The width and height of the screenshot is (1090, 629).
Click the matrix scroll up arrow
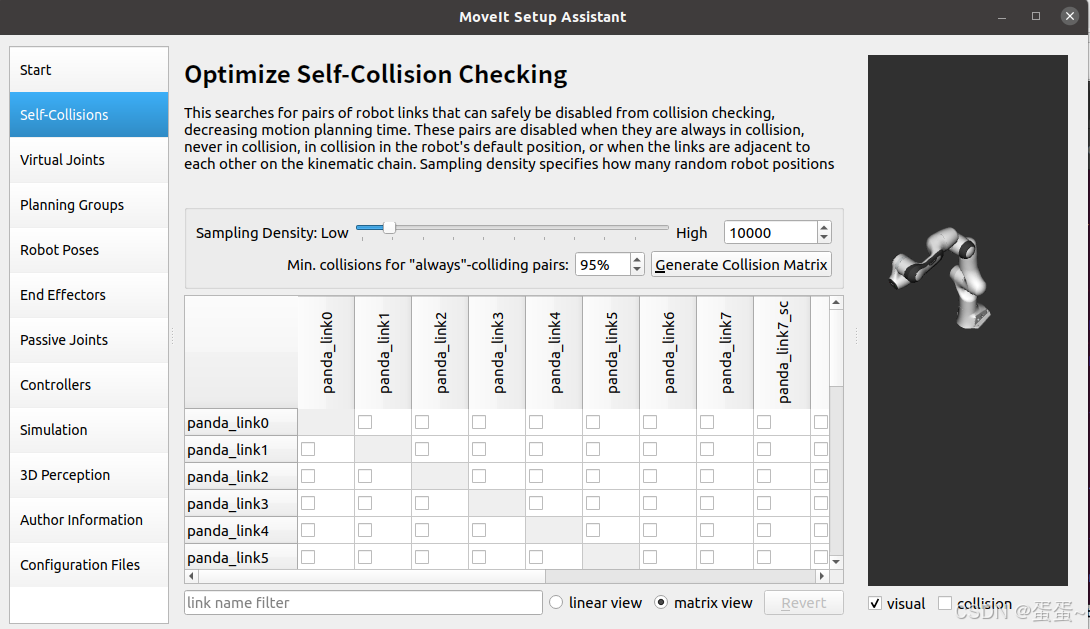click(x=836, y=303)
